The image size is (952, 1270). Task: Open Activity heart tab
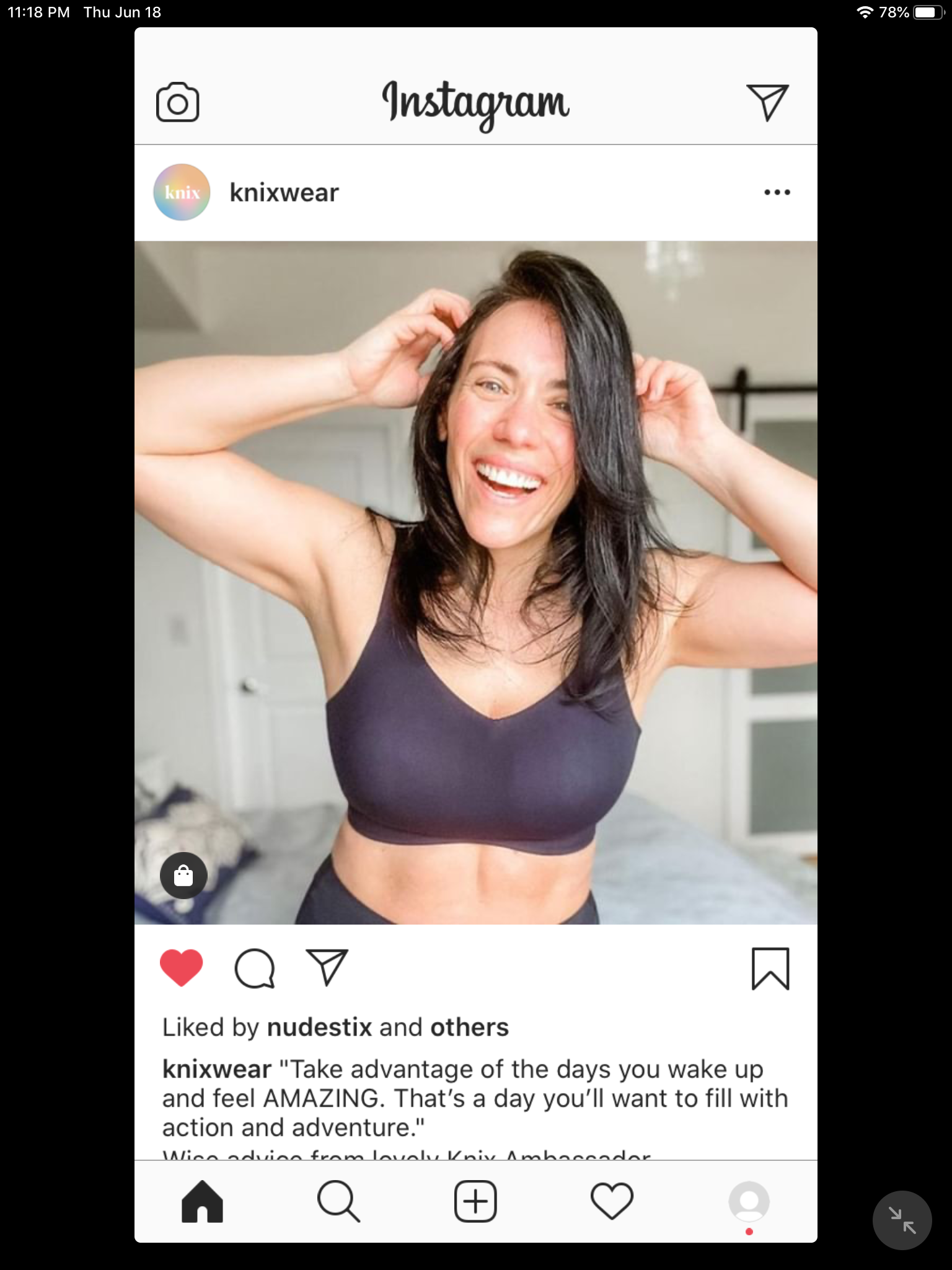612,1201
